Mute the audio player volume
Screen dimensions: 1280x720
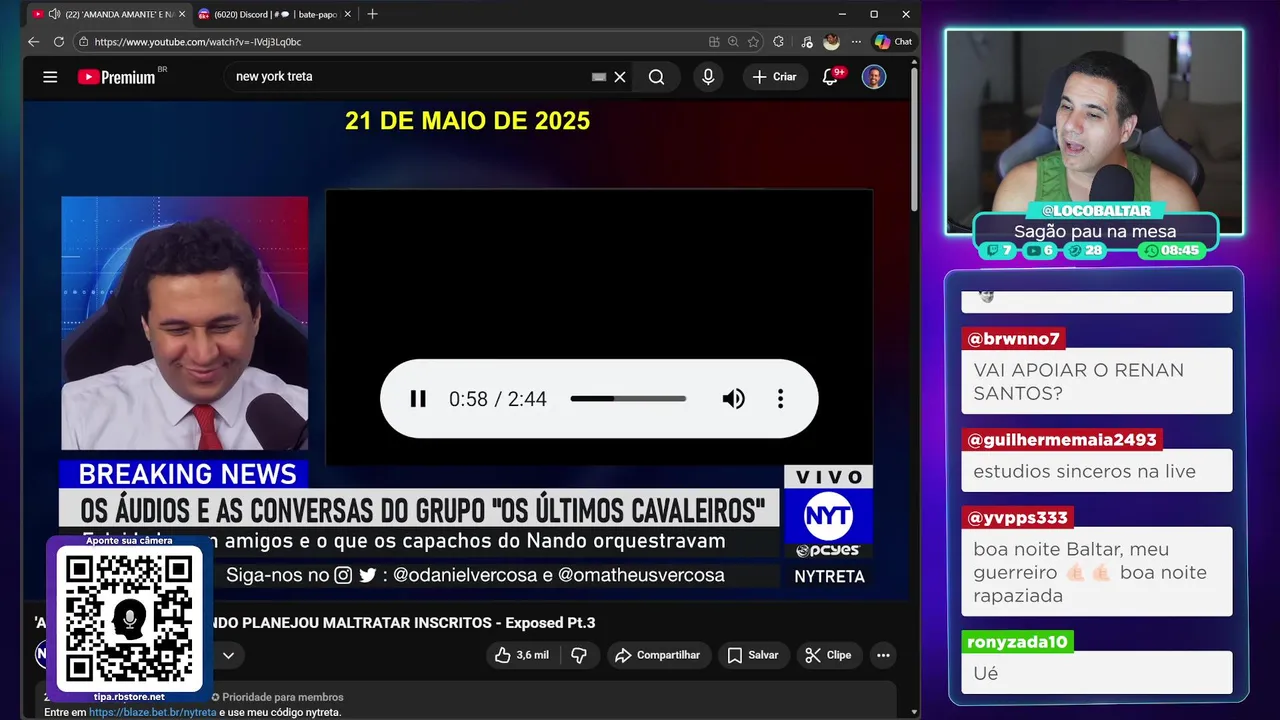(733, 399)
